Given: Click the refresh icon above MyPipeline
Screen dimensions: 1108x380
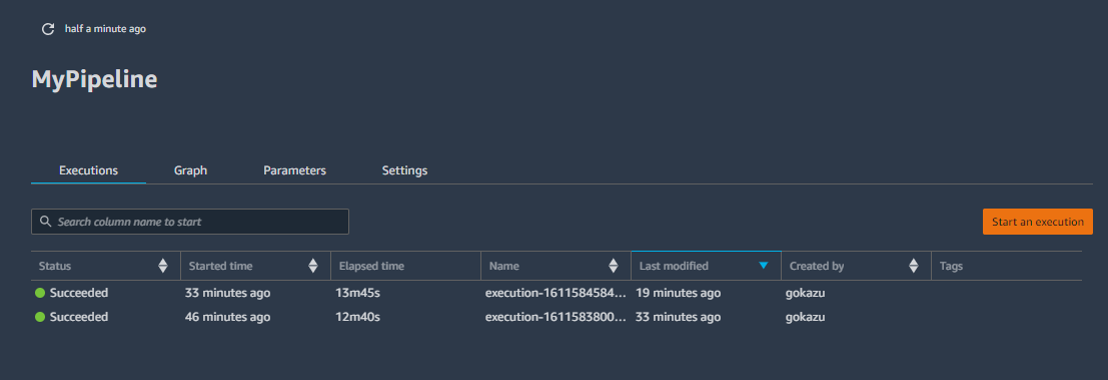Looking at the screenshot, I should [48, 29].
